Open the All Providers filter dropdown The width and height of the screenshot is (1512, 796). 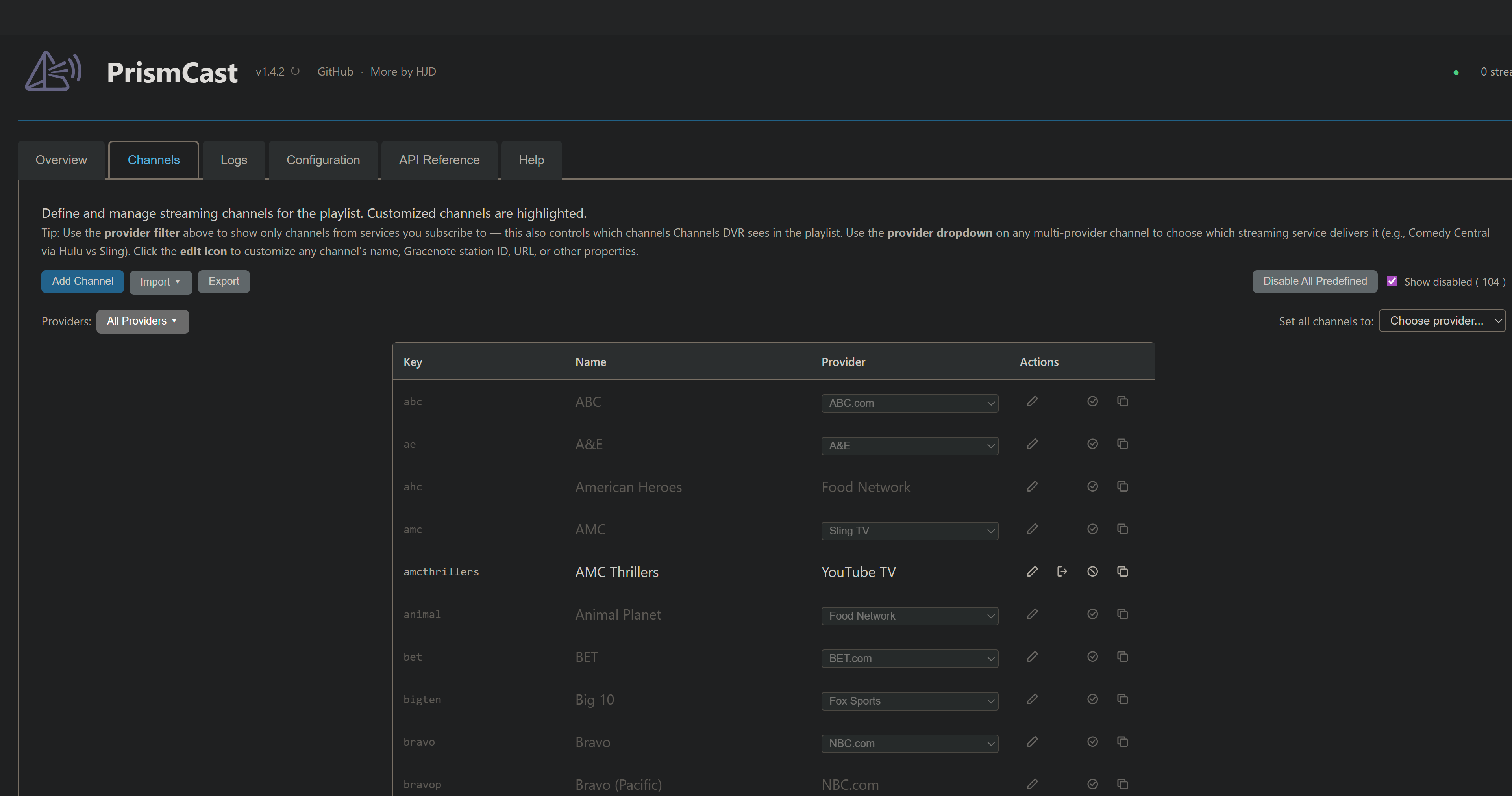142,321
